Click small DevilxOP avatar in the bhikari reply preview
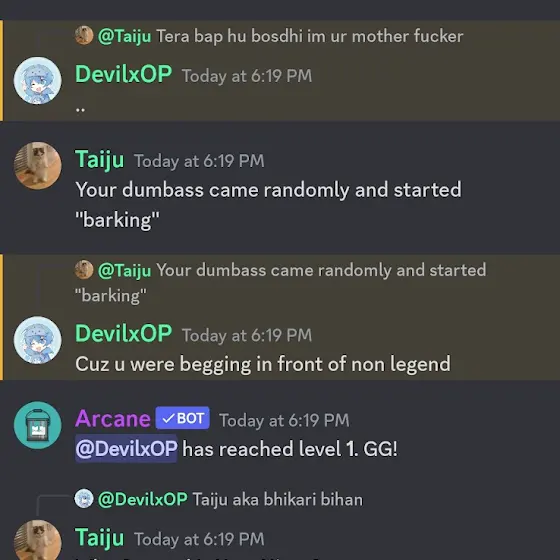Image resolution: width=560 pixels, height=560 pixels. click(84, 499)
